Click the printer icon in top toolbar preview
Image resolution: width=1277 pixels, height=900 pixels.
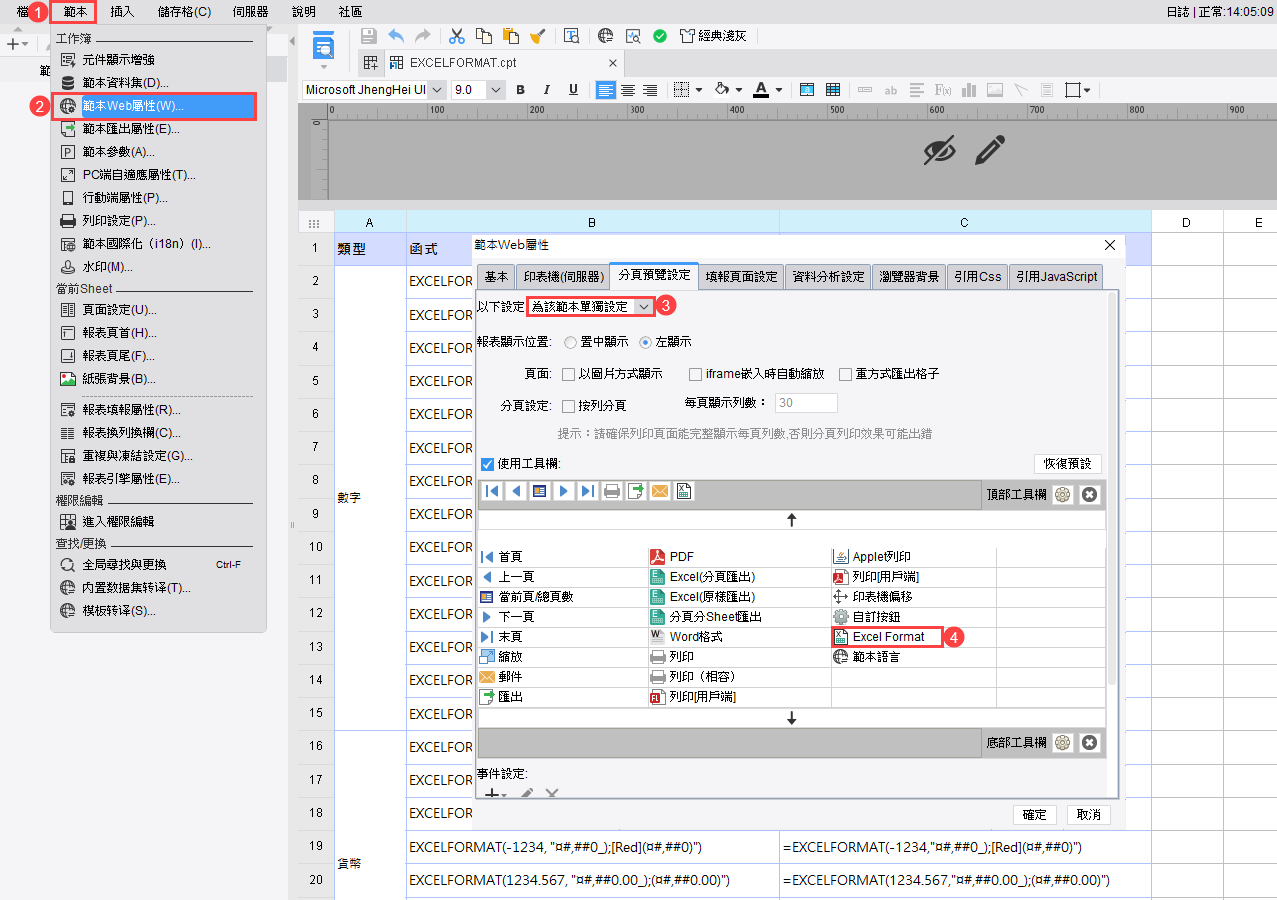coord(612,491)
